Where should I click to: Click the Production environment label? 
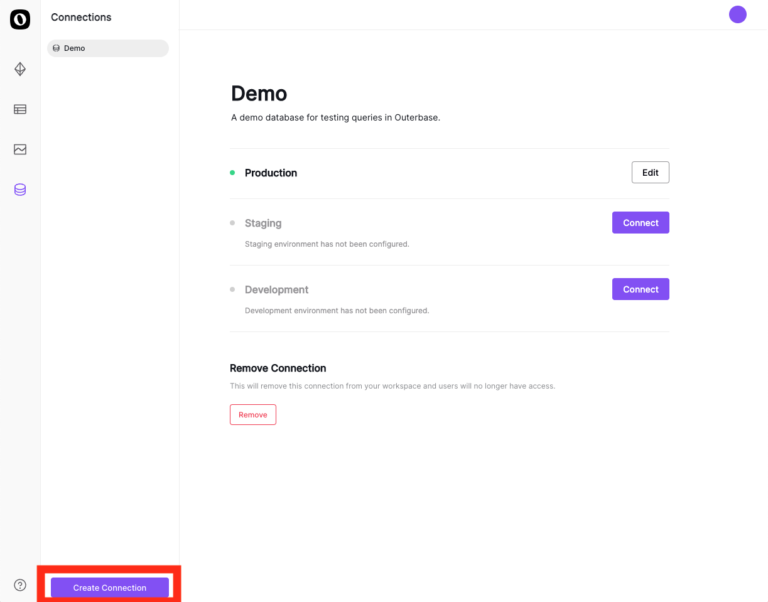click(x=271, y=173)
